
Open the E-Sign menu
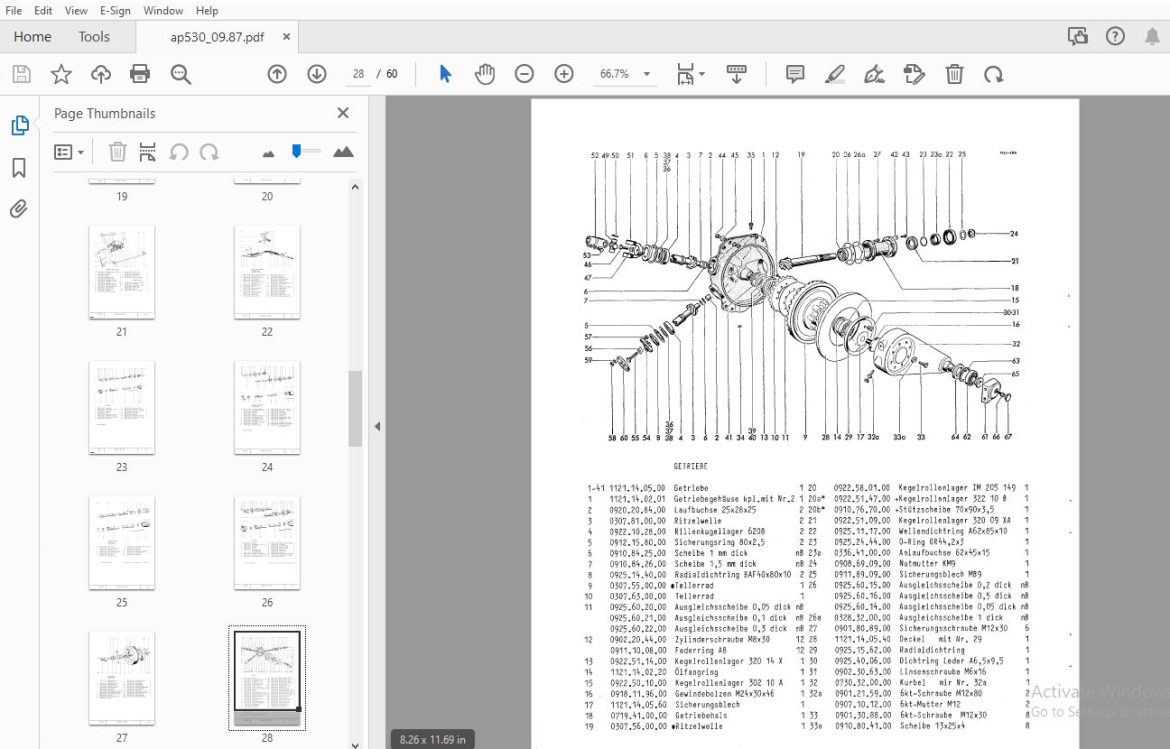click(x=115, y=10)
